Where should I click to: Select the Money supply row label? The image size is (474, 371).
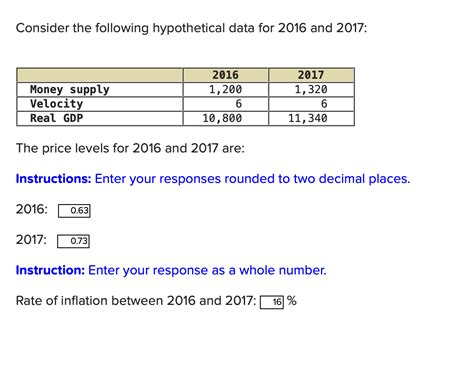click(x=69, y=89)
